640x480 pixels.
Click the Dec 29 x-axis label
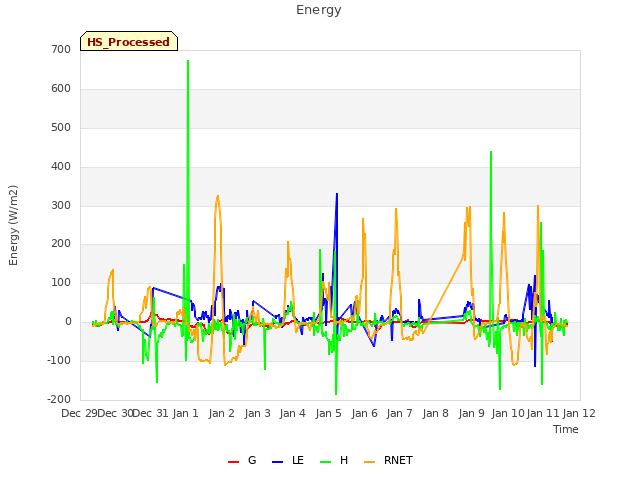pos(80,413)
